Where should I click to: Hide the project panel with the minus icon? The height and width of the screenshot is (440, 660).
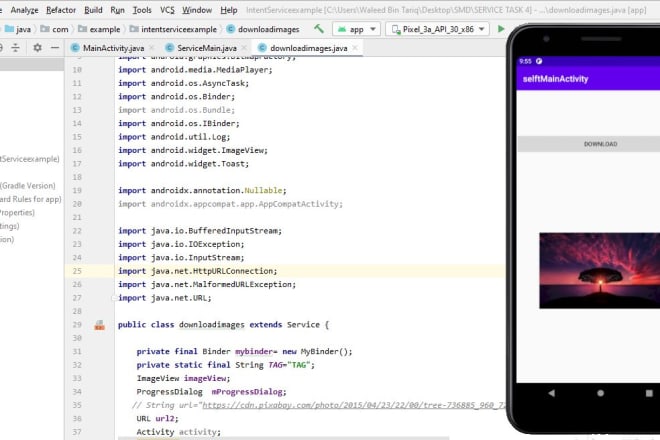pos(55,48)
